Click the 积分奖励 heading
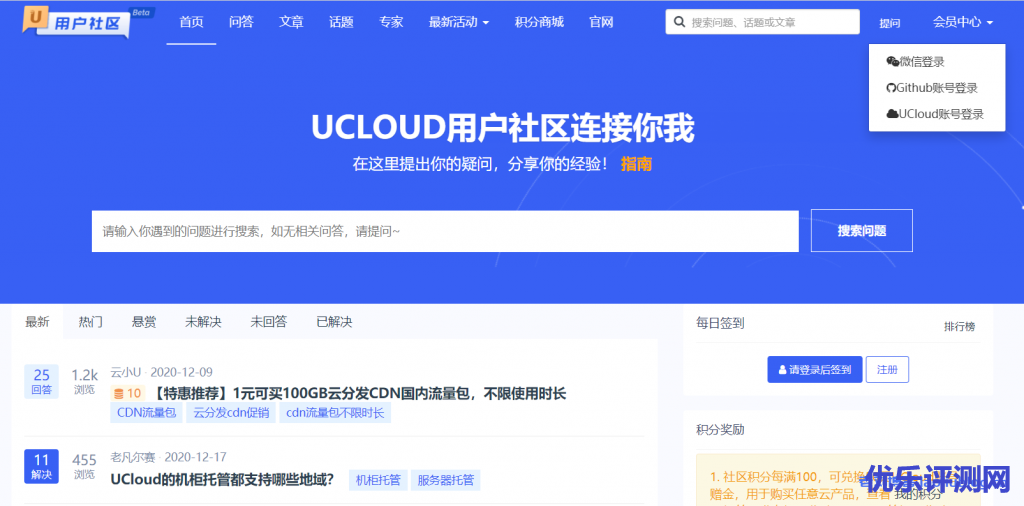 click(x=720, y=430)
